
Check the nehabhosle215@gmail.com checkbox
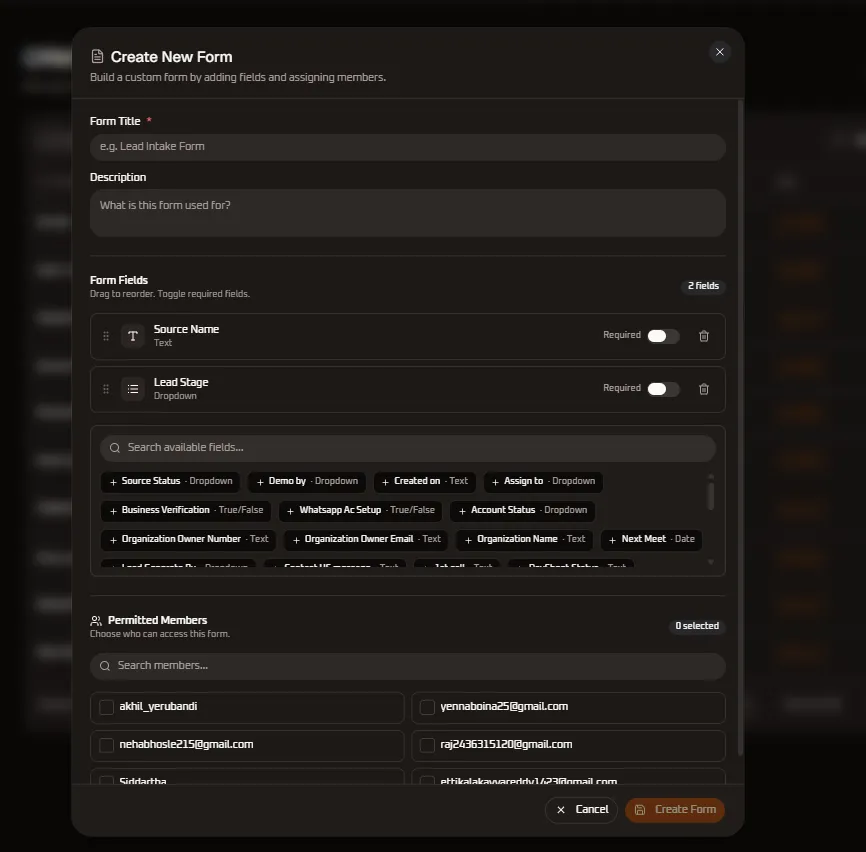pyautogui.click(x=106, y=745)
